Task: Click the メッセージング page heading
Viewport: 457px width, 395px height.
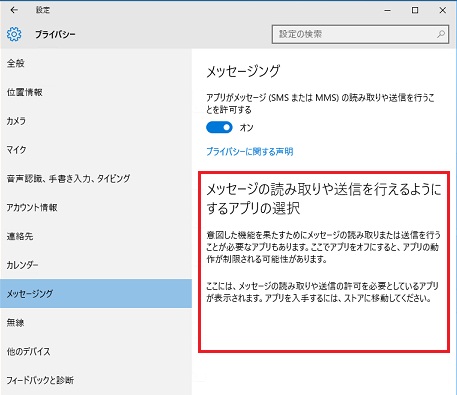Action: (x=243, y=71)
